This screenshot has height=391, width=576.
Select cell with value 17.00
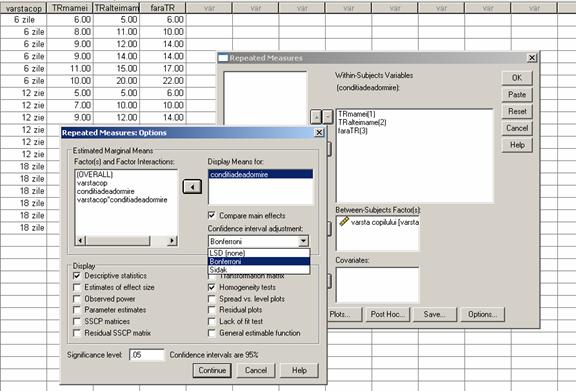pos(163,69)
